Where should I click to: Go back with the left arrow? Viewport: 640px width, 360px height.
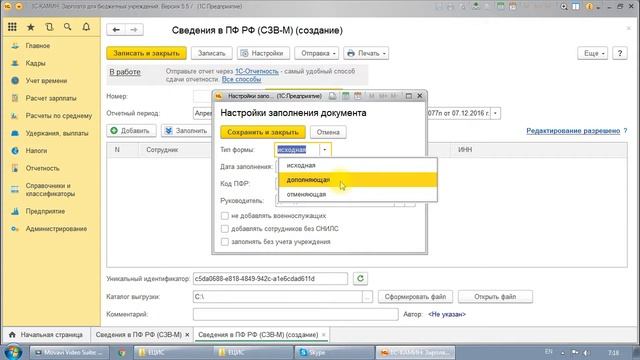pyautogui.click(x=116, y=30)
